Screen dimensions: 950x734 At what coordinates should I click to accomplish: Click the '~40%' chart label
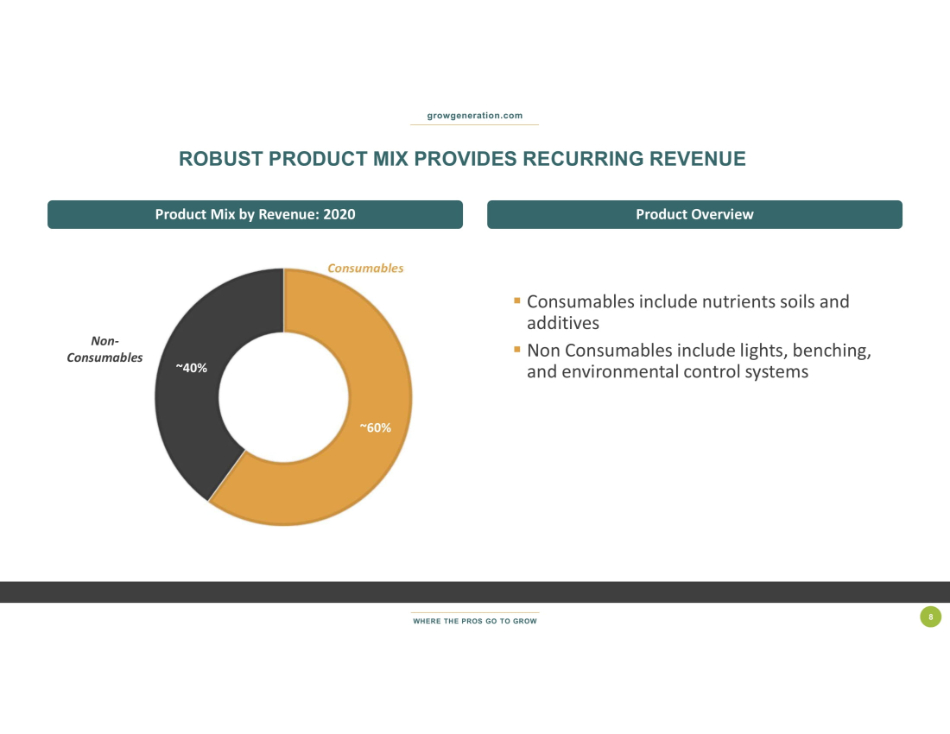191,368
